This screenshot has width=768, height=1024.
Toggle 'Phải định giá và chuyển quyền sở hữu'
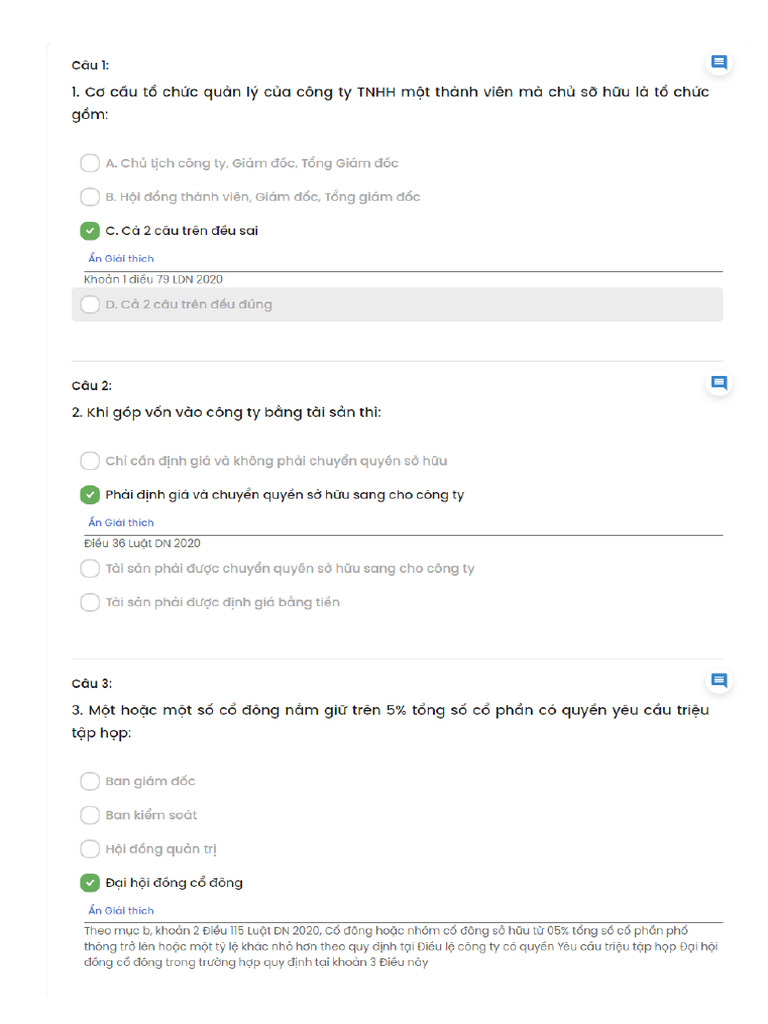tap(90, 495)
